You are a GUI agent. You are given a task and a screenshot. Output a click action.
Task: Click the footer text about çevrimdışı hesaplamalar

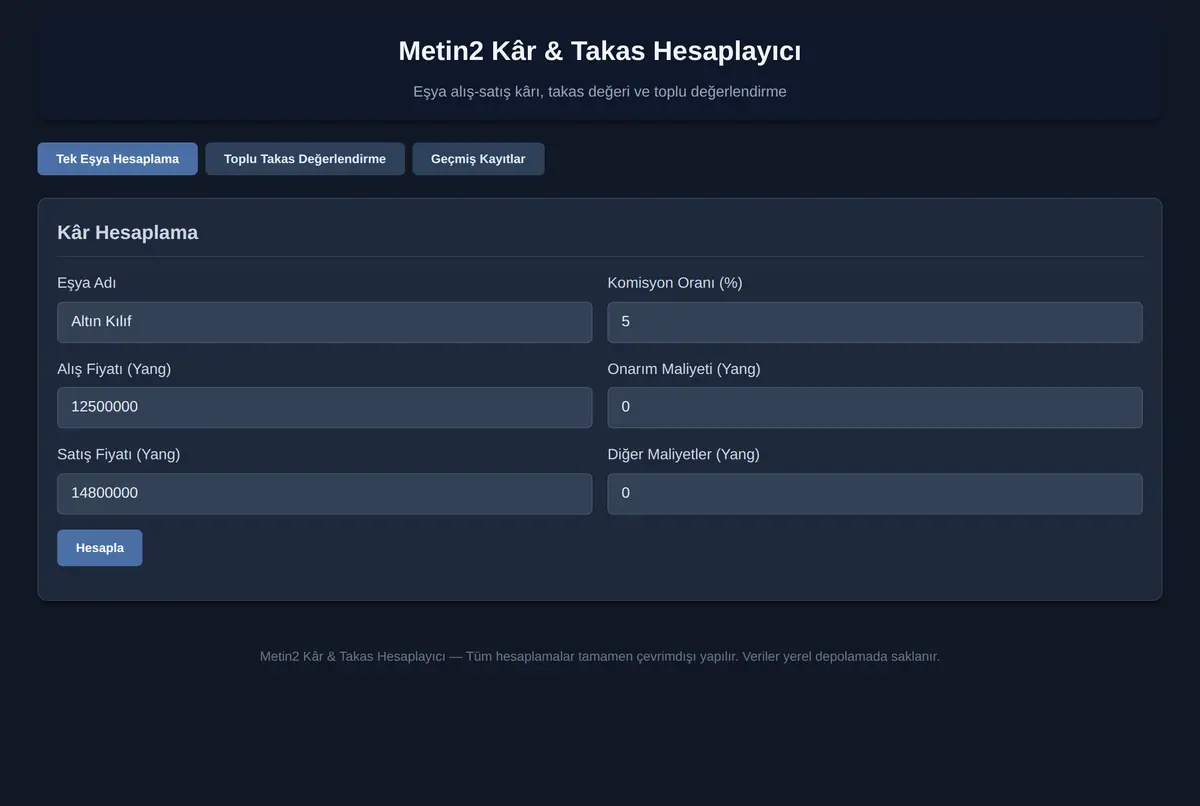click(x=600, y=657)
